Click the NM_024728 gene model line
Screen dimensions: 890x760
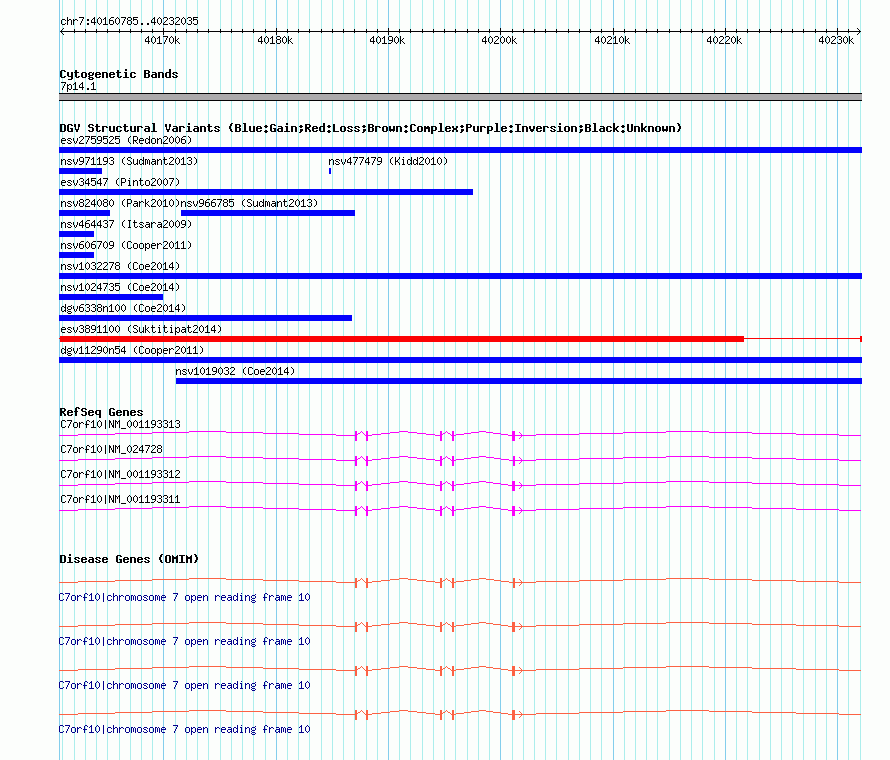pos(460,460)
